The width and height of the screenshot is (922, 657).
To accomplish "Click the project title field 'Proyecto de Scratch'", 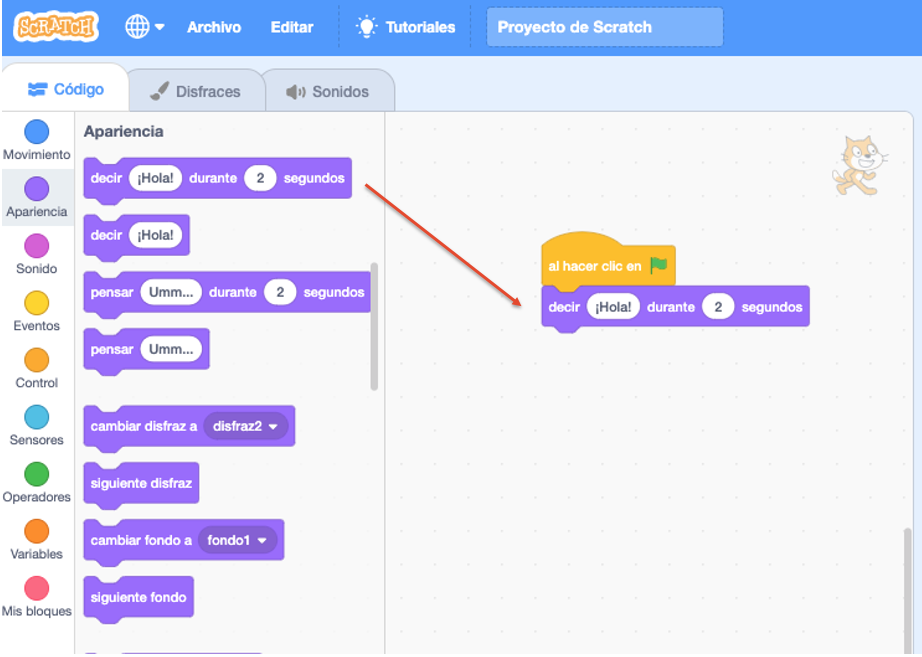I will pyautogui.click(x=604, y=27).
